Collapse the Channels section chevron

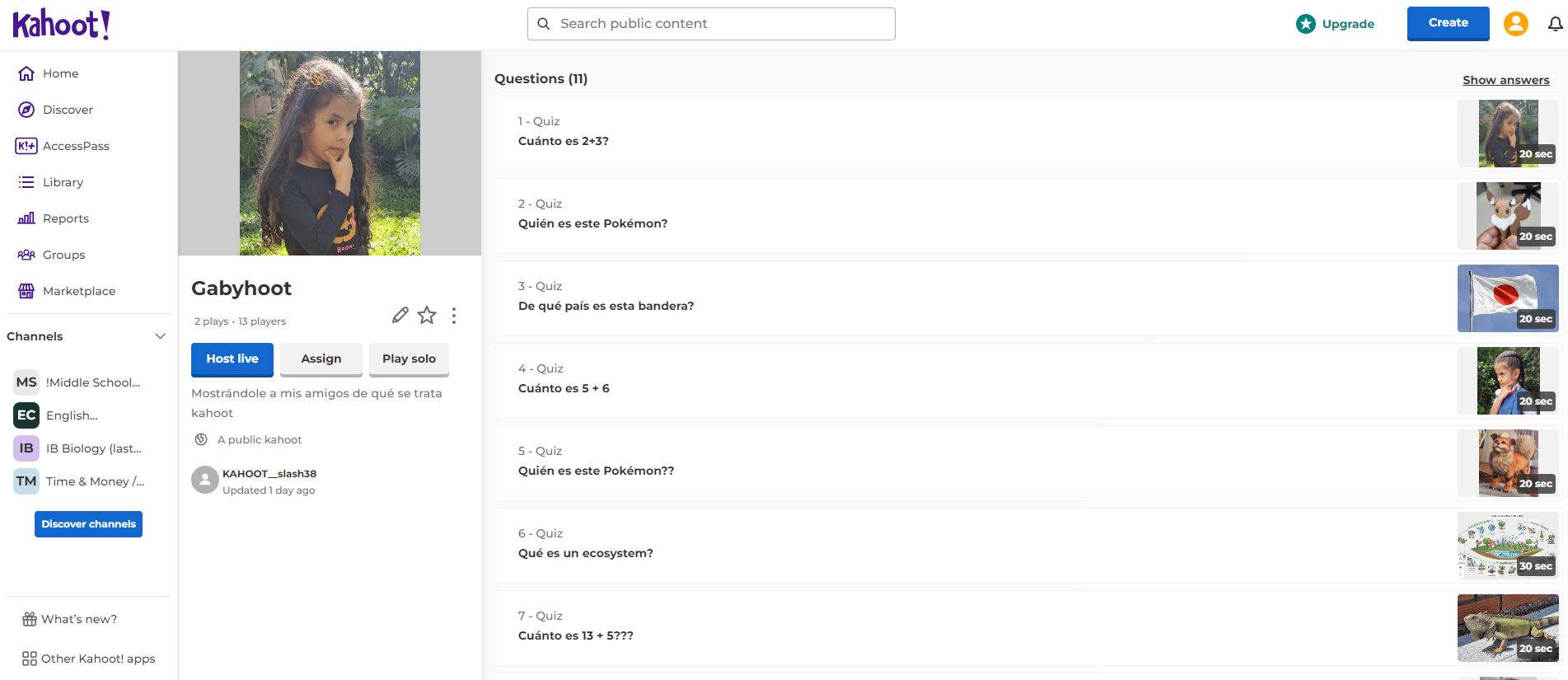click(160, 336)
